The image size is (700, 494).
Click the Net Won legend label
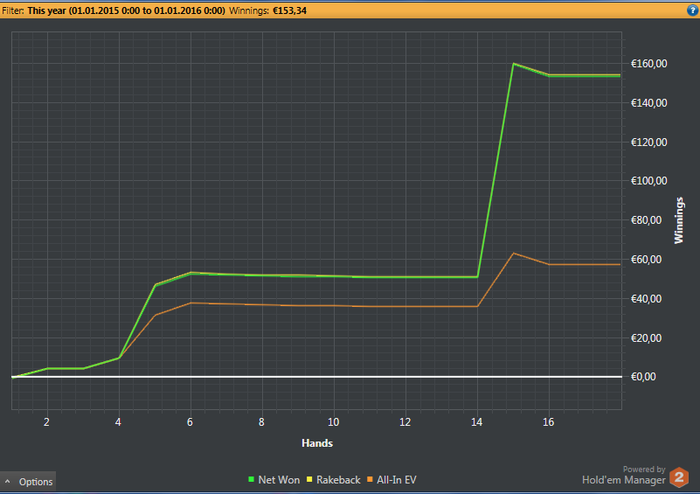point(279,480)
